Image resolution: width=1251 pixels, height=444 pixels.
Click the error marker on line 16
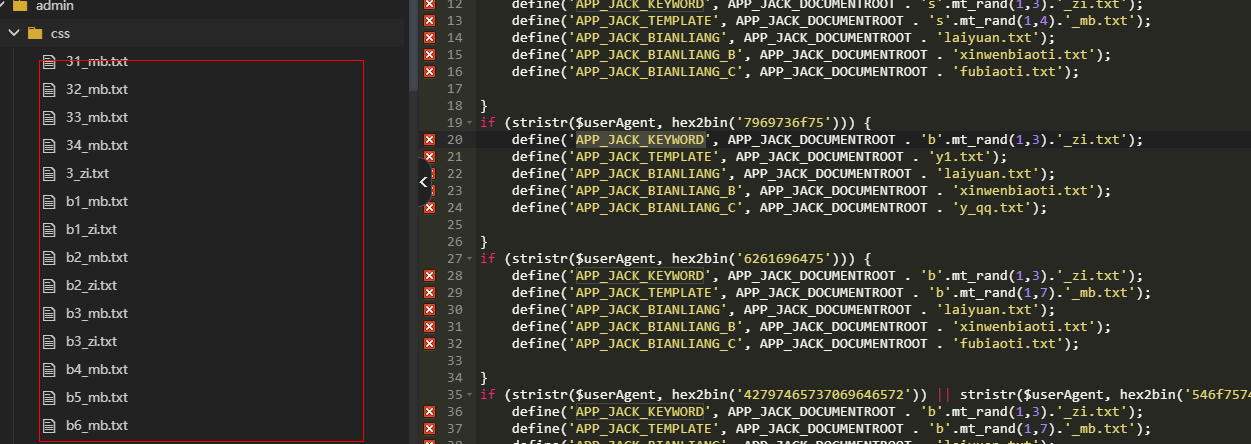pos(429,72)
